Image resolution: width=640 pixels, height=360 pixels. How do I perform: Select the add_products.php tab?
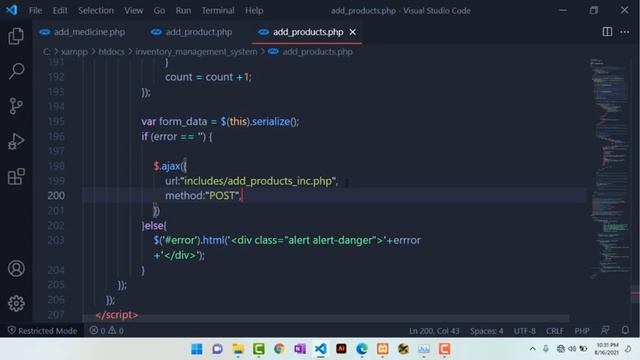point(308,32)
